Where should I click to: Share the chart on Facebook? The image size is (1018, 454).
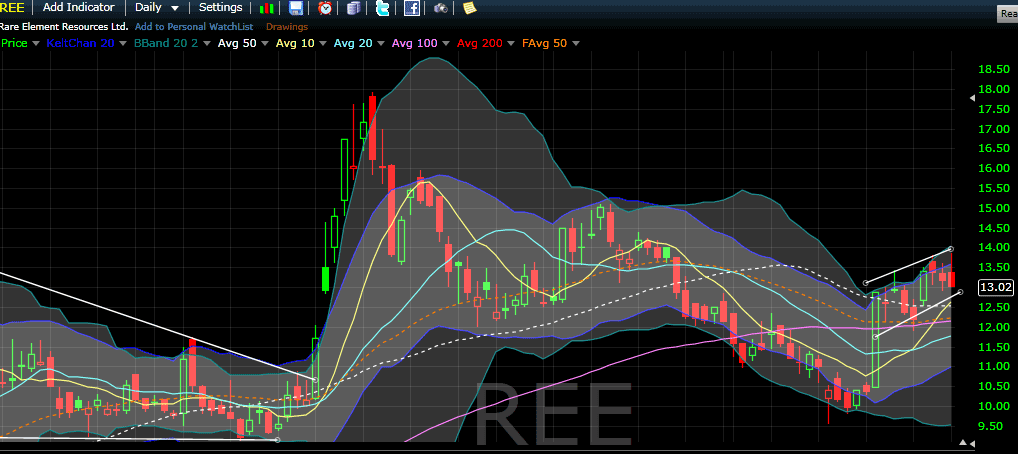click(412, 8)
